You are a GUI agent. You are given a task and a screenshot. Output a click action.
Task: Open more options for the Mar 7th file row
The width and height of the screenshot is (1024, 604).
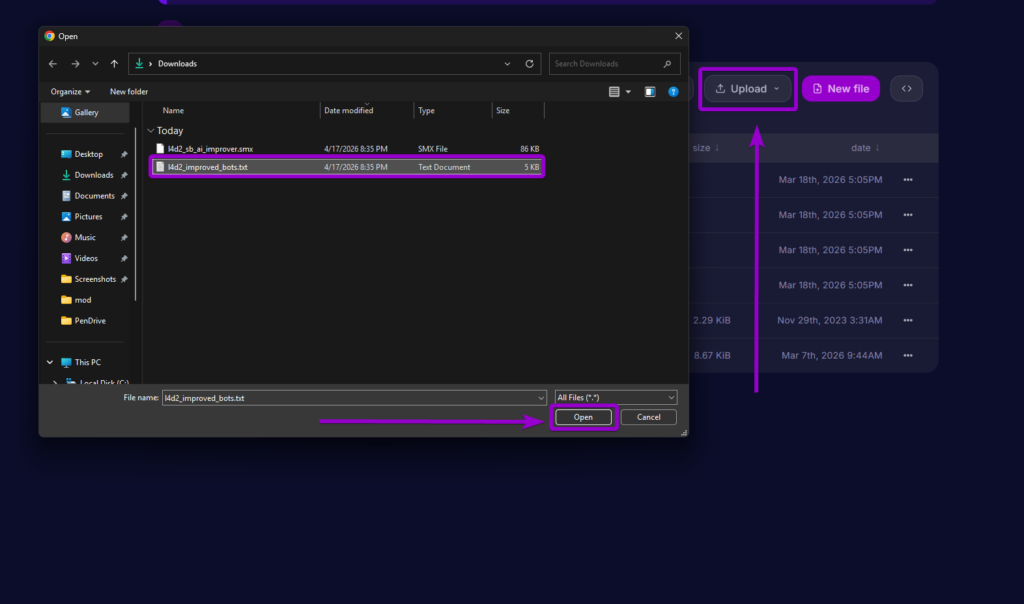(907, 354)
